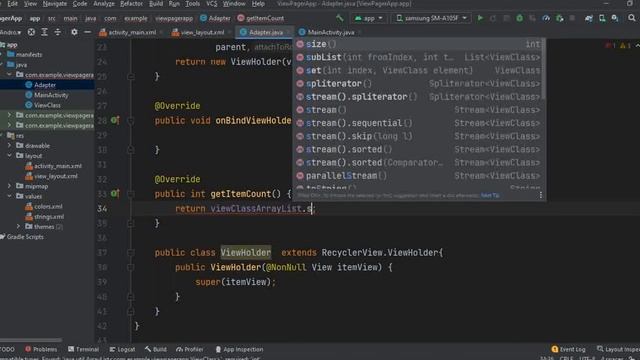Click the override gutter icon on line 33
Screen dimensions: 640x360
coord(115,193)
